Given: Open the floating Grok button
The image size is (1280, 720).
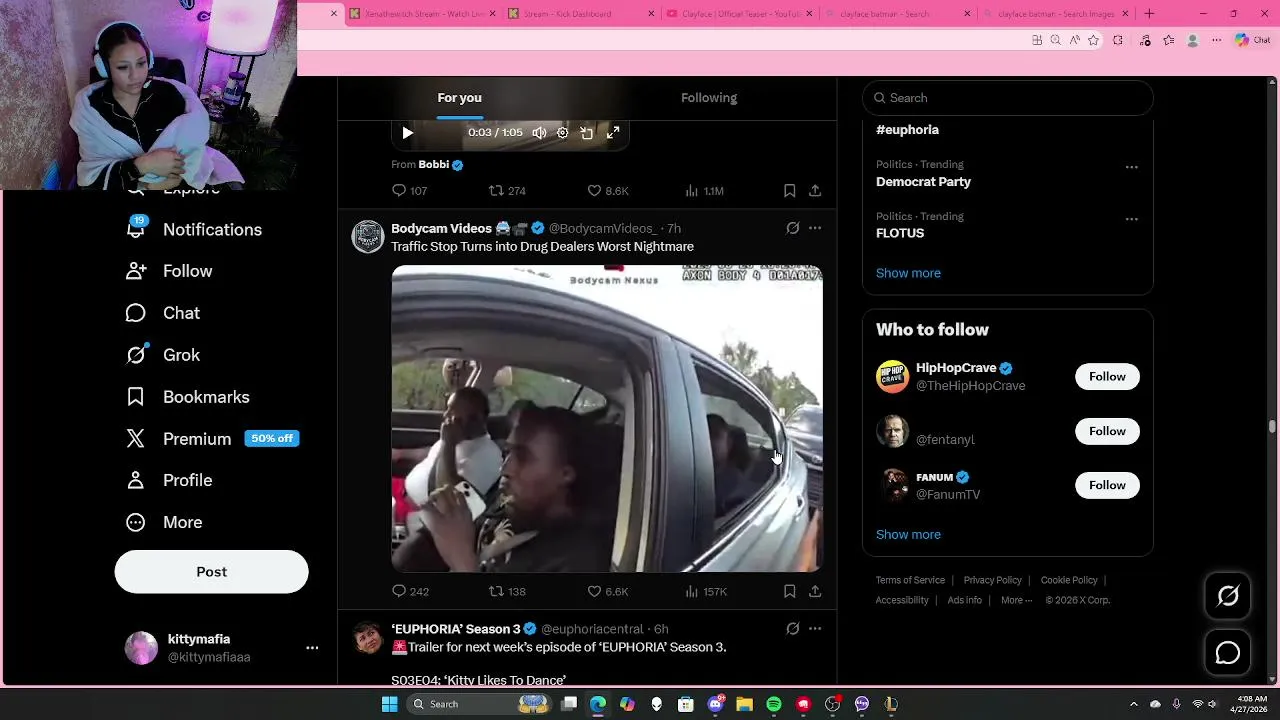Looking at the screenshot, I should pyautogui.click(x=1228, y=597).
